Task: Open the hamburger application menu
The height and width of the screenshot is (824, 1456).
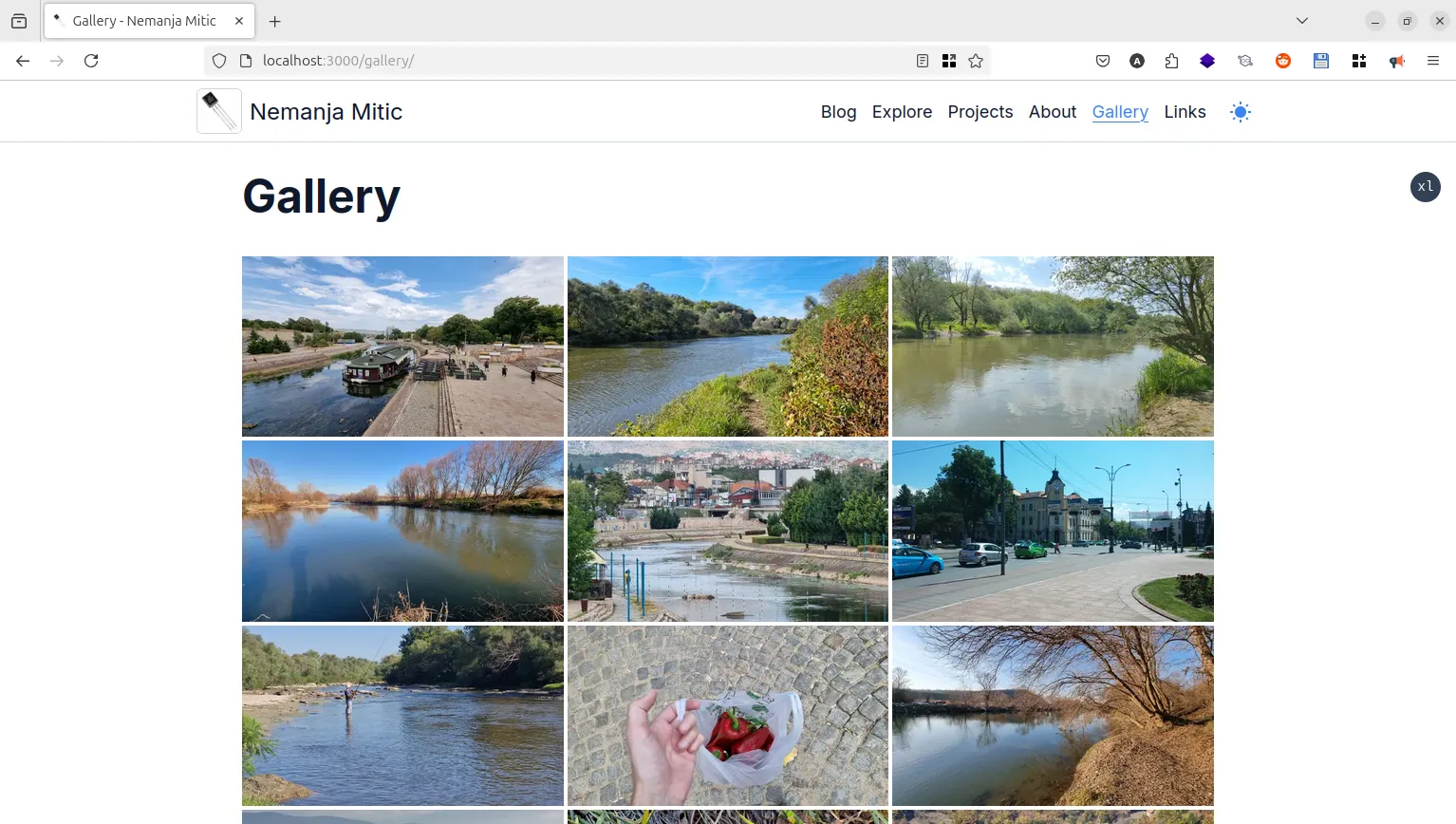Action: 1433,60
